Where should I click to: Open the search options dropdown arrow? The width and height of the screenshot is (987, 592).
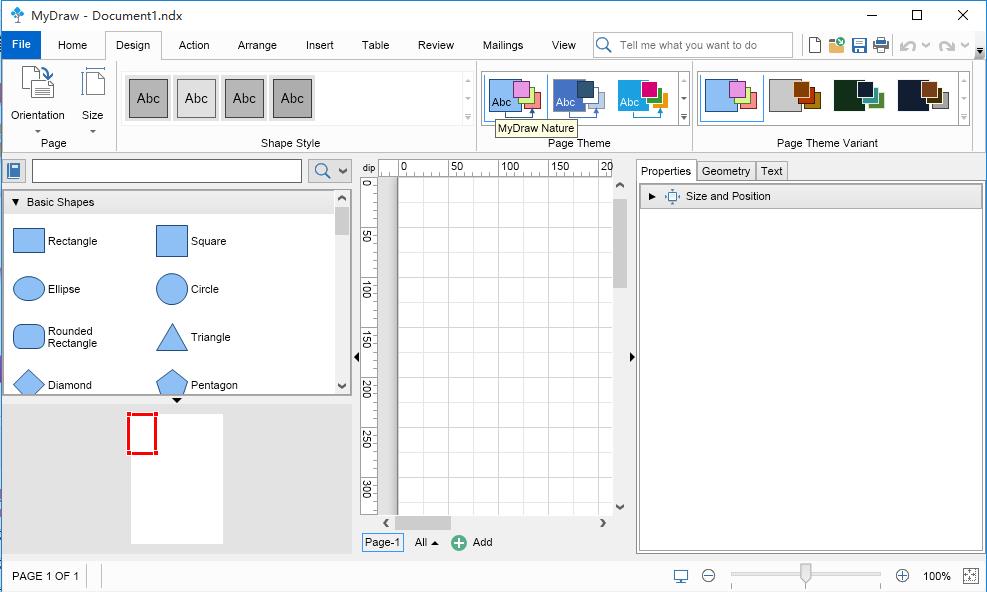pyautogui.click(x=343, y=171)
